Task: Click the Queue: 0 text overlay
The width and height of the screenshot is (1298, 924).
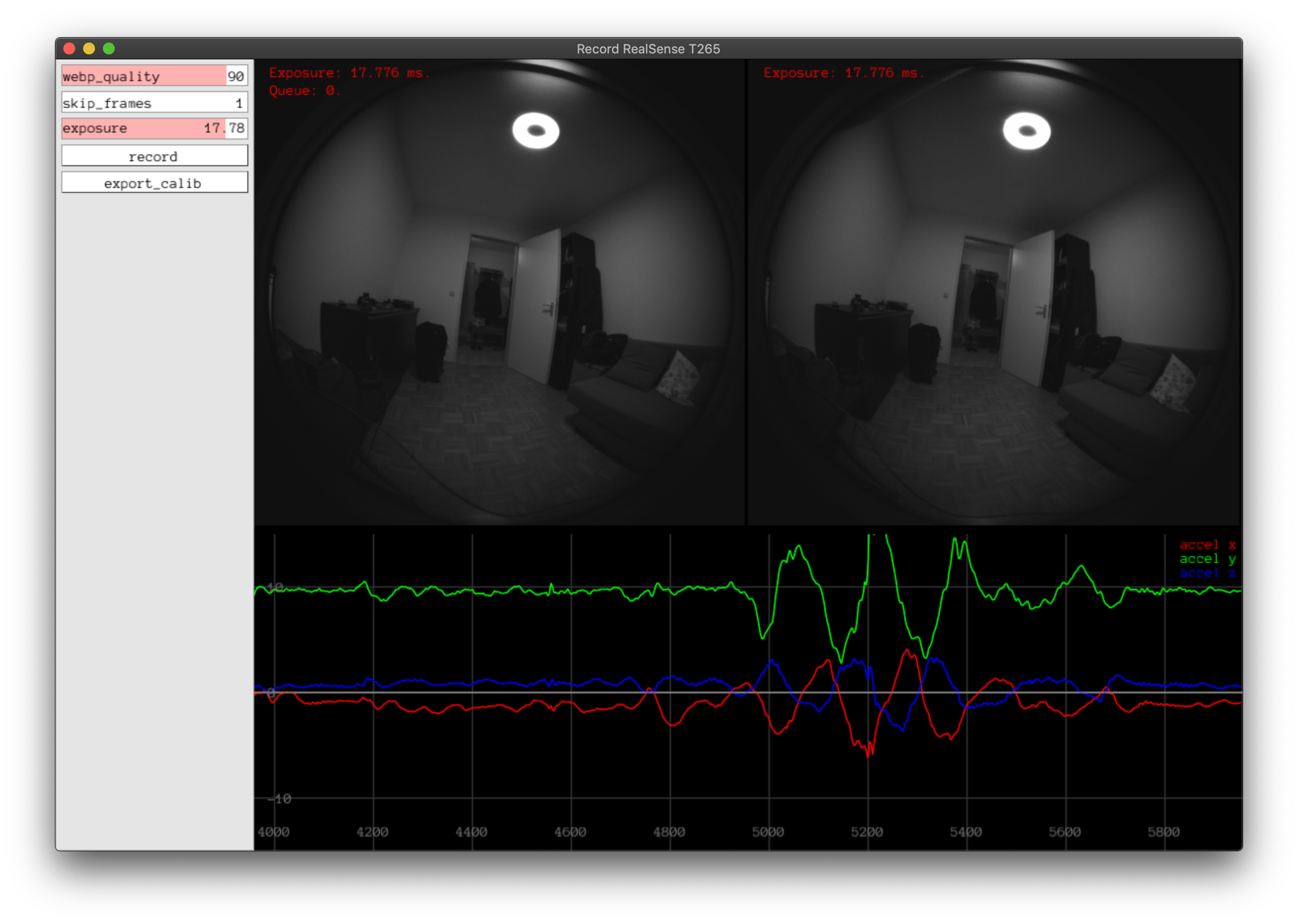Action: click(304, 91)
